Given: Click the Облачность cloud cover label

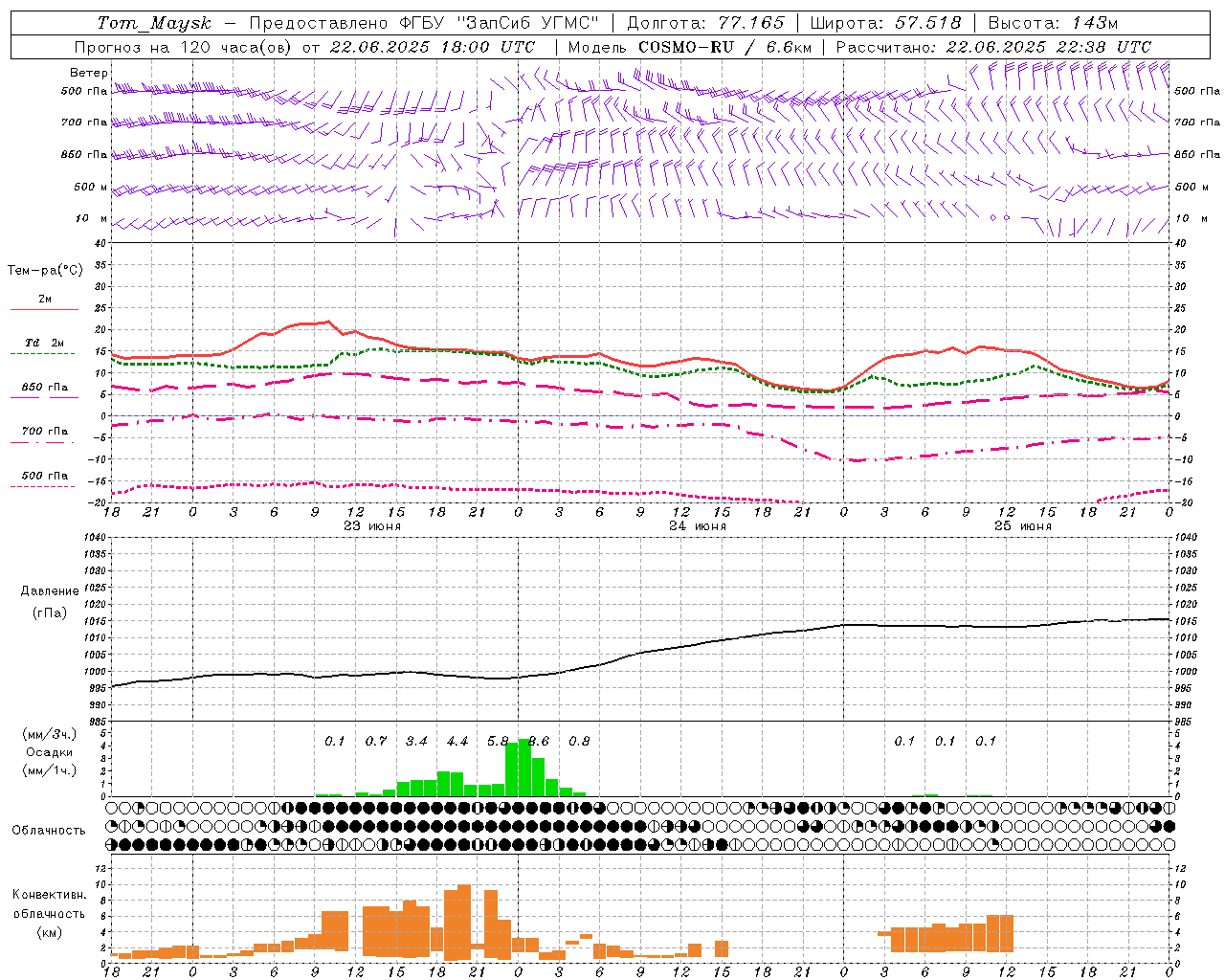Looking at the screenshot, I should (x=49, y=831).
